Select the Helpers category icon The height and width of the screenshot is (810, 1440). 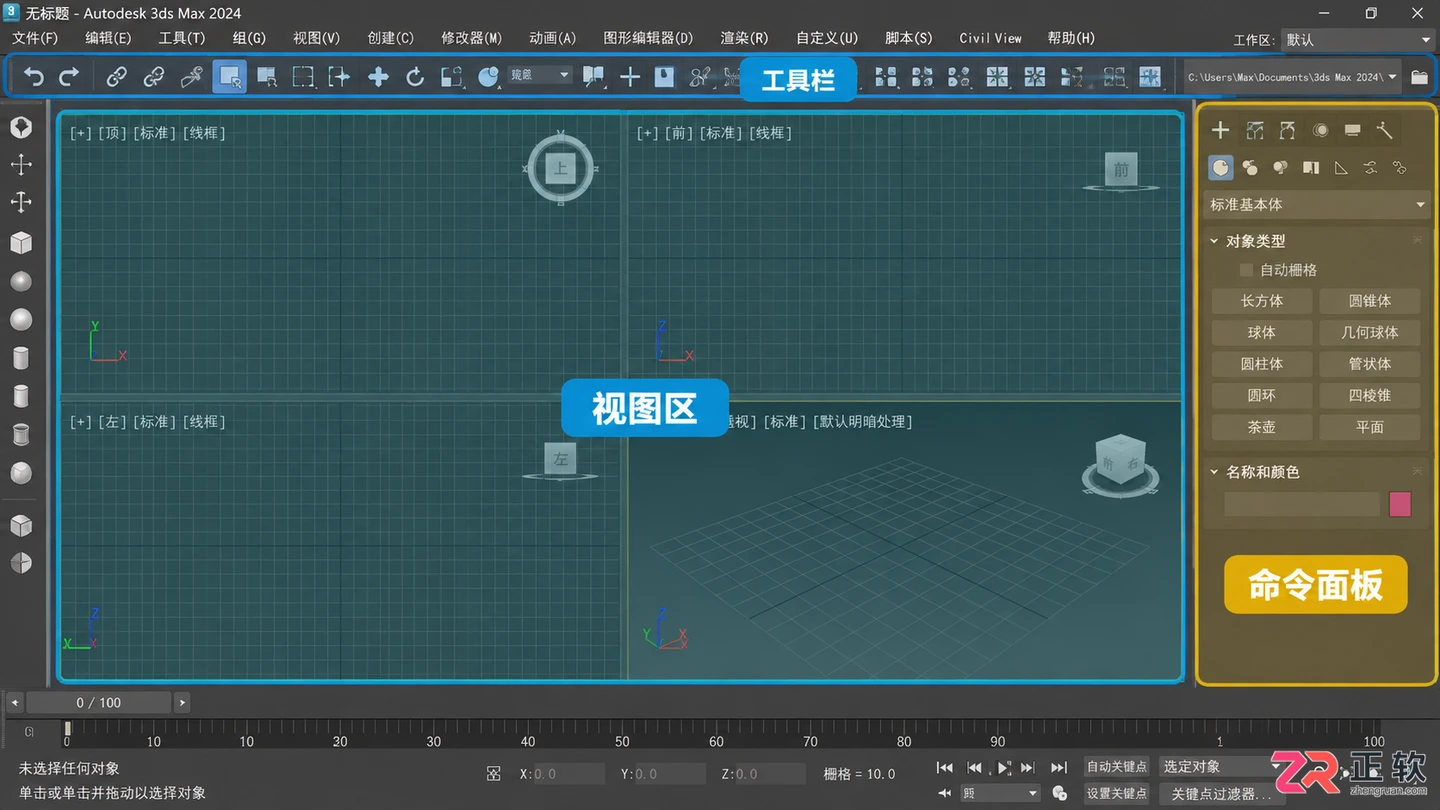(x=1341, y=167)
